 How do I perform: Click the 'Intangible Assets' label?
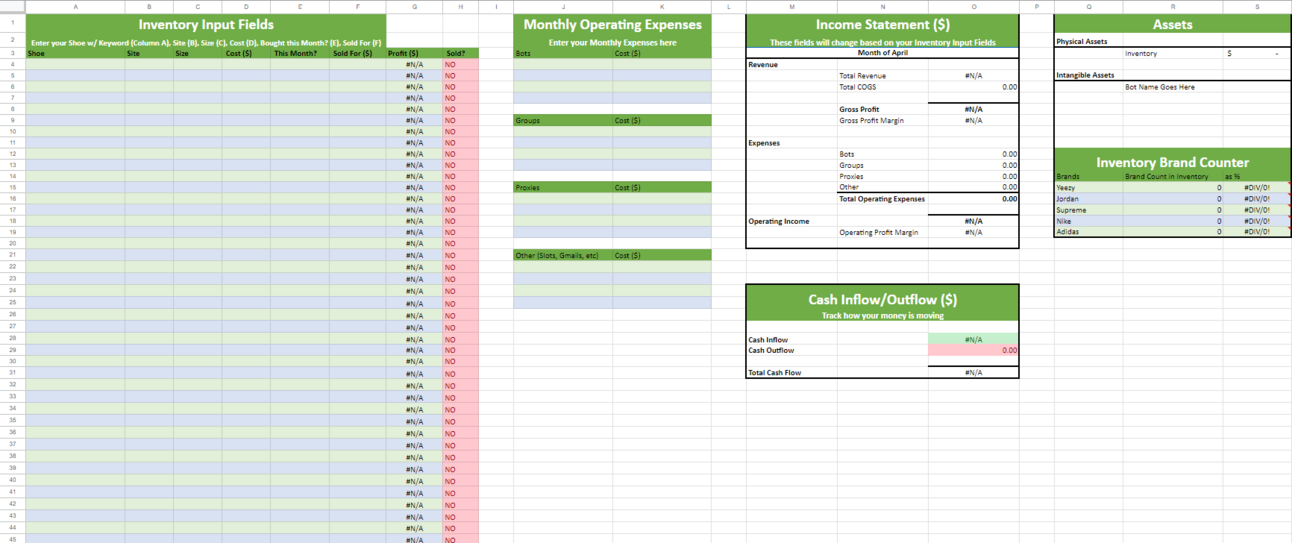(1085, 75)
